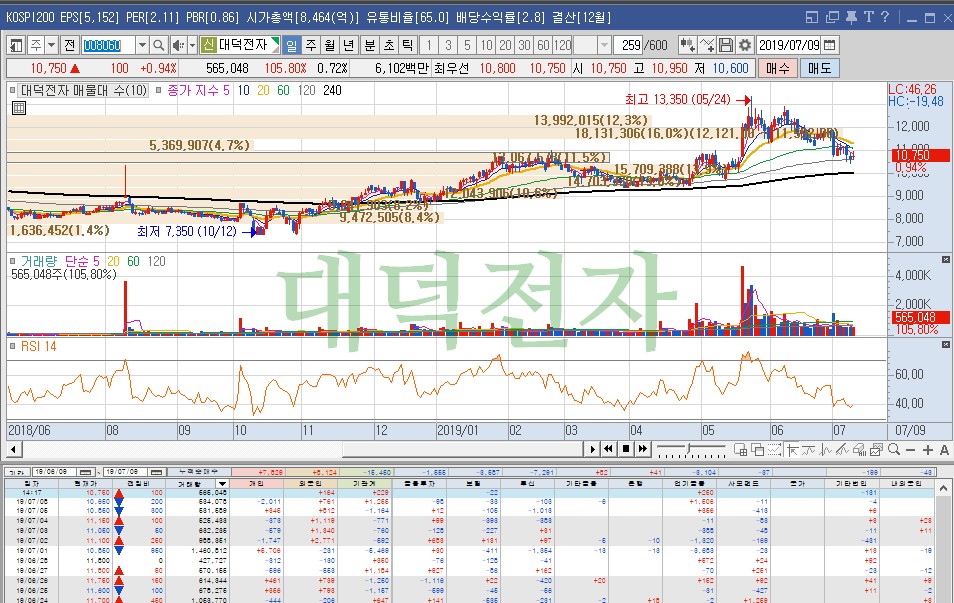
Task: Open chart settings gear icon
Action: pos(745,45)
